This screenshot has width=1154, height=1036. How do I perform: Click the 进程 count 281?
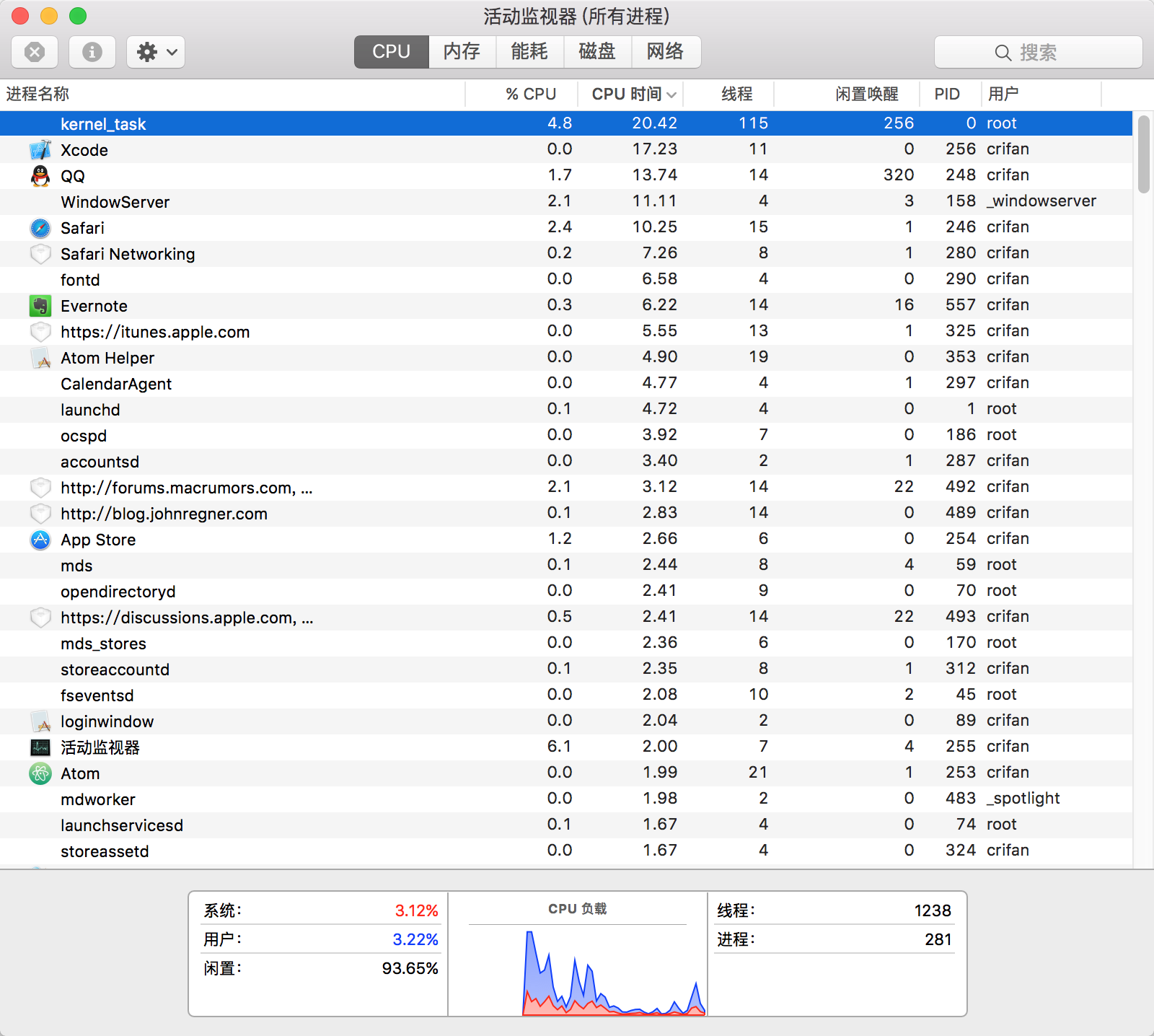pyautogui.click(x=938, y=939)
